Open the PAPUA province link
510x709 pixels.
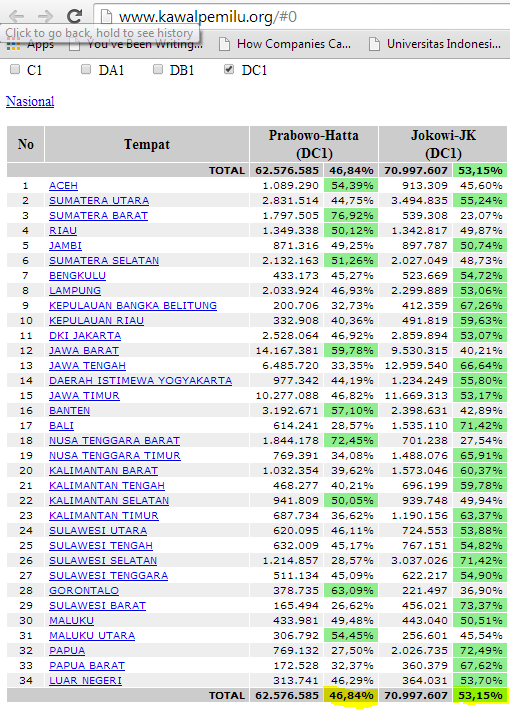tap(67, 650)
